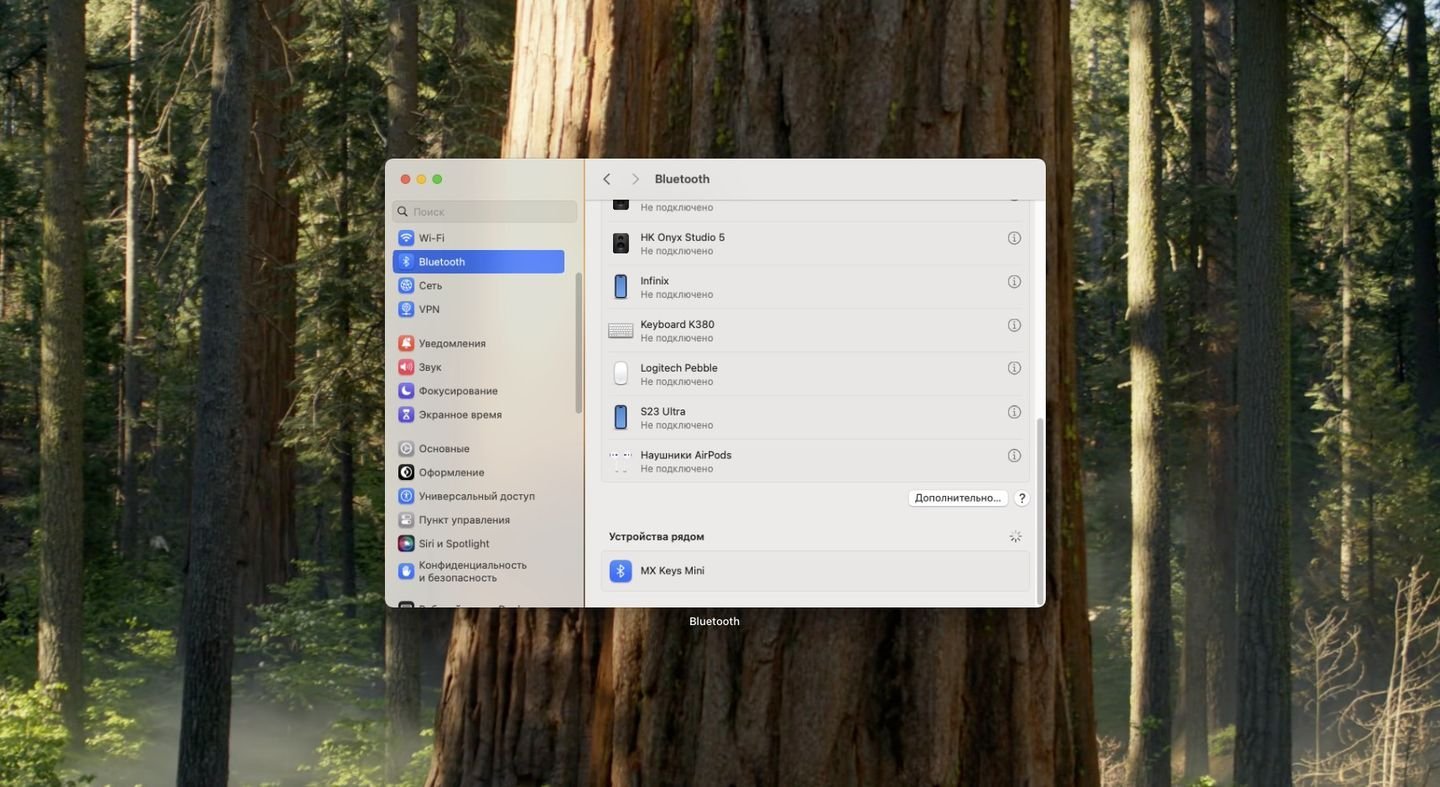The width and height of the screenshot is (1440, 787).
Task: Click the Экранное время label
Action: click(x=460, y=415)
